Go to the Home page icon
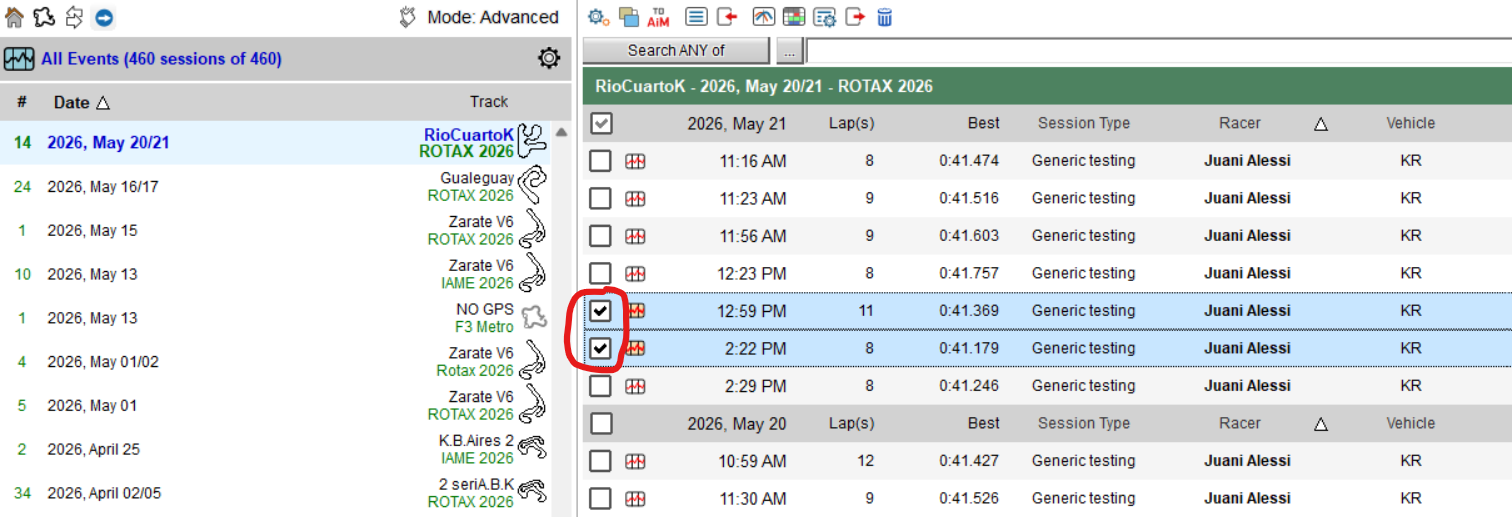1512x517 pixels. pyautogui.click(x=14, y=17)
